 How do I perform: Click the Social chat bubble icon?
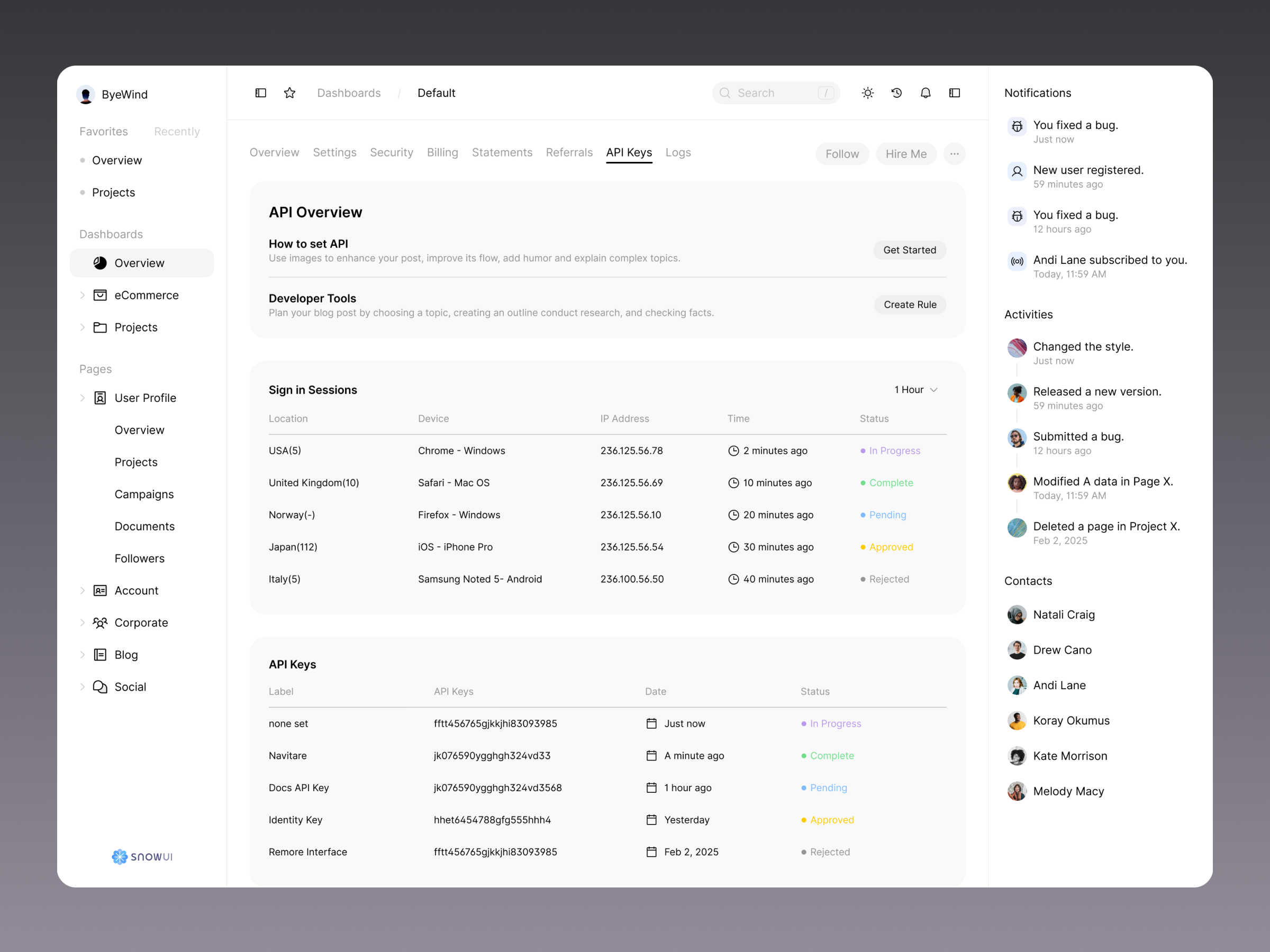click(100, 686)
